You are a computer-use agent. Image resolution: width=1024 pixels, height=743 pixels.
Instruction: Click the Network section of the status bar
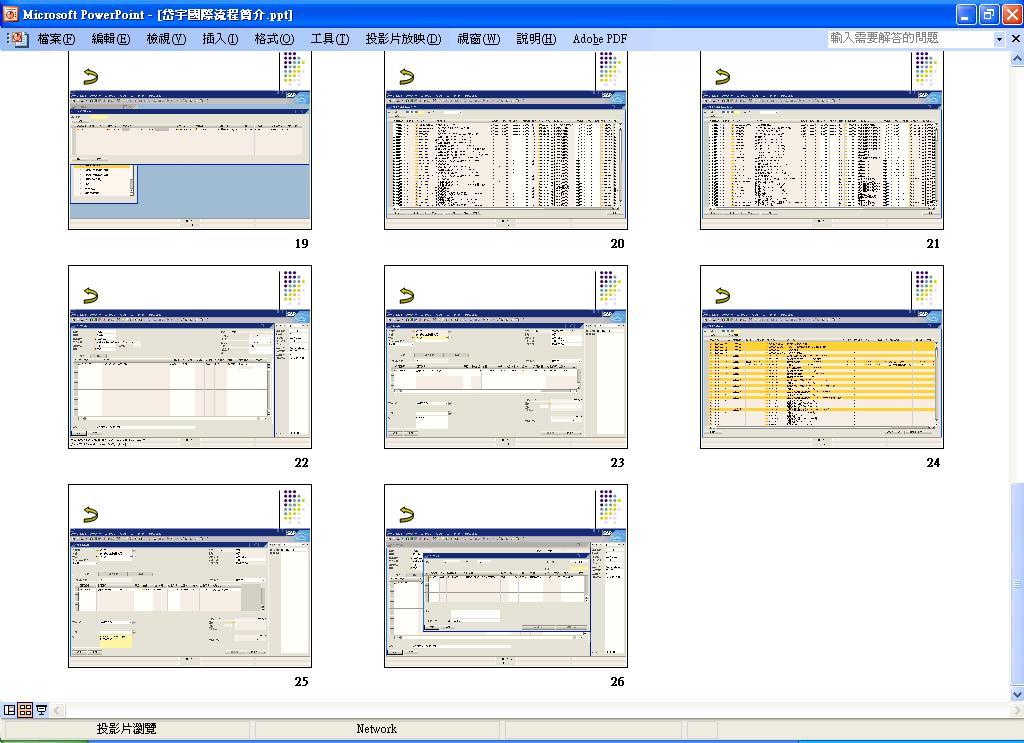pos(377,729)
